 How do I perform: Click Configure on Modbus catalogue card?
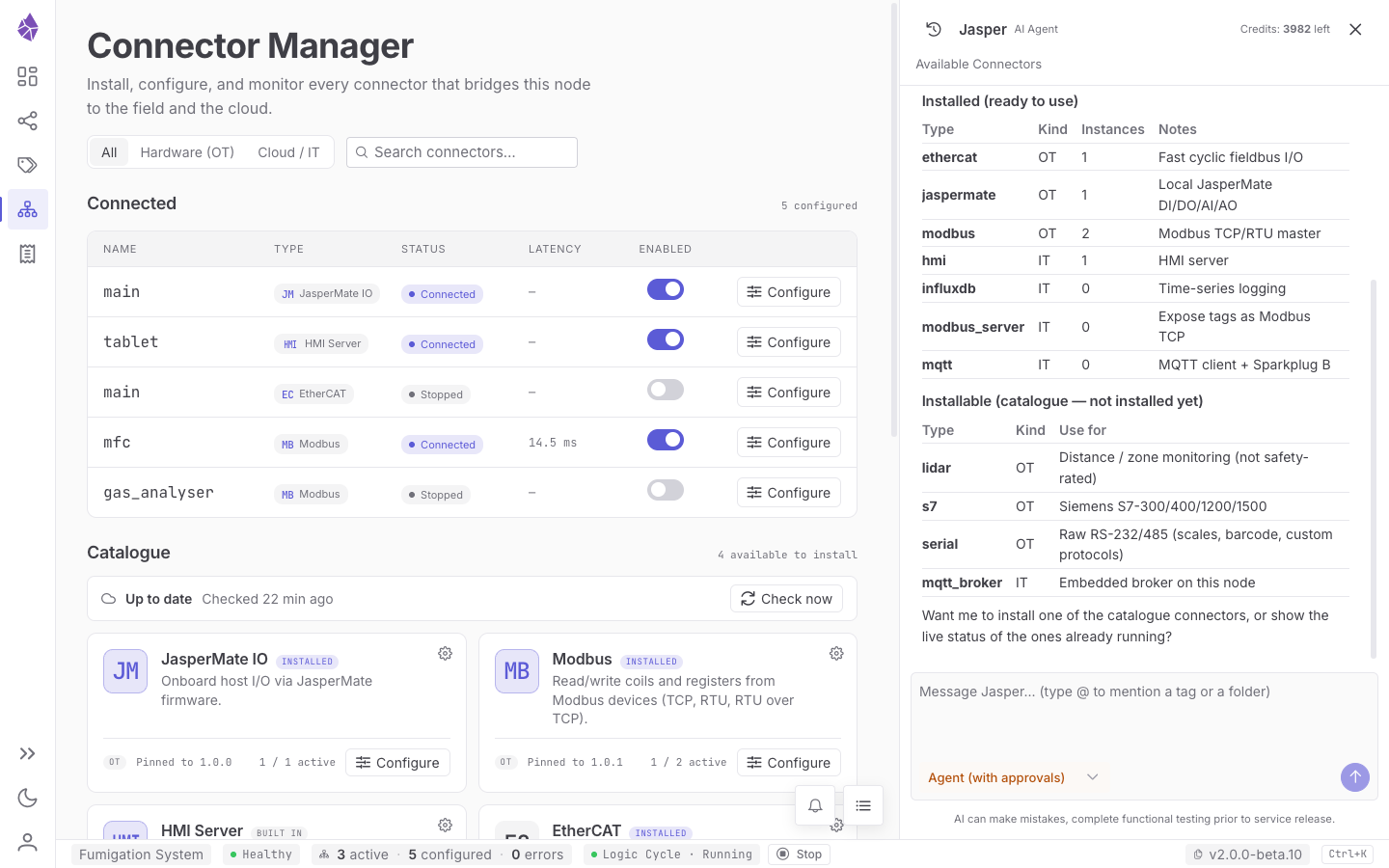tap(789, 763)
